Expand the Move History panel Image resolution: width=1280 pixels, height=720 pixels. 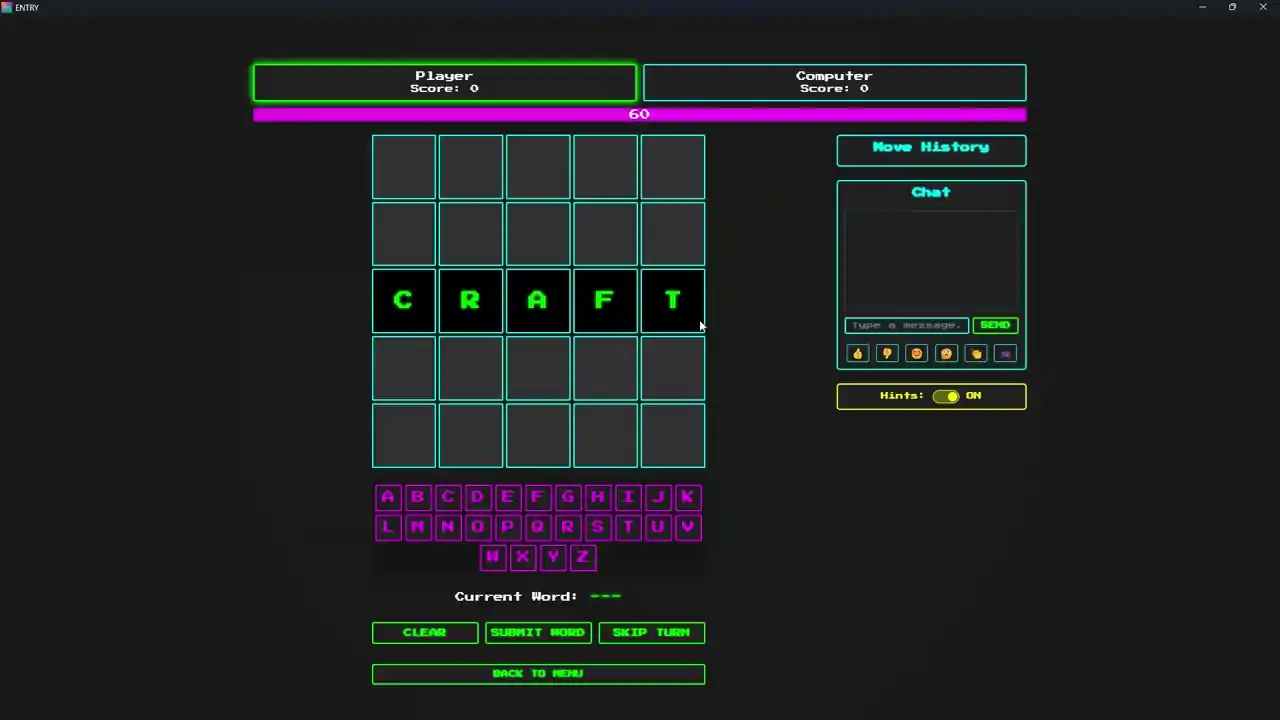(x=931, y=150)
